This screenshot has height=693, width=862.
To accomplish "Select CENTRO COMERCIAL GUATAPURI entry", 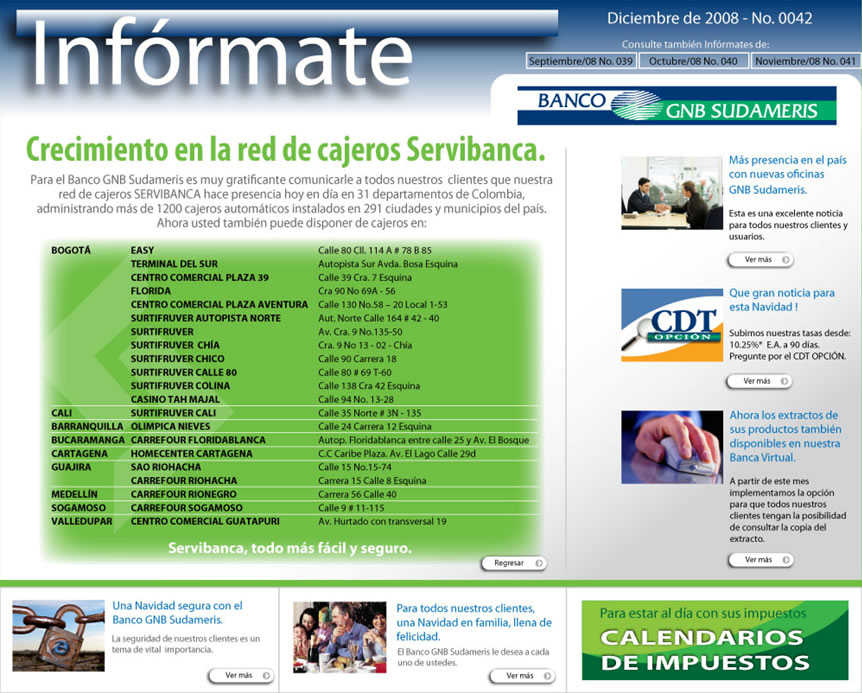I will tap(205, 522).
